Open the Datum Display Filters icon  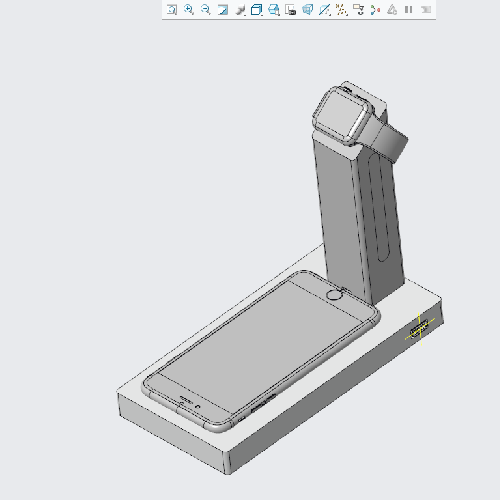(x=324, y=10)
